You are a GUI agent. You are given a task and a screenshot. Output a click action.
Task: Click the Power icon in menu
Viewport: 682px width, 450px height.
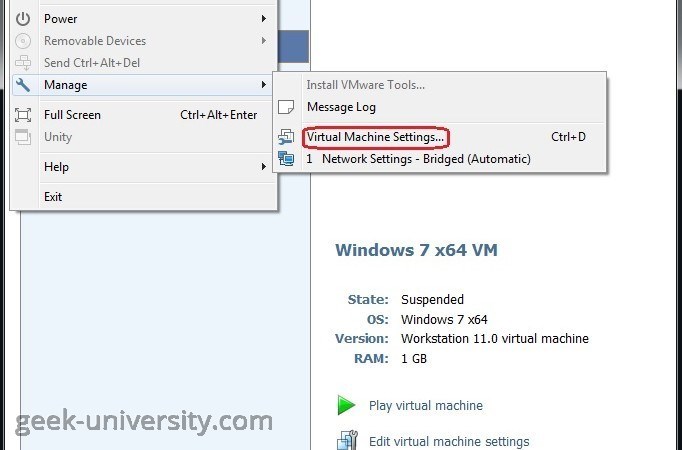point(23,19)
